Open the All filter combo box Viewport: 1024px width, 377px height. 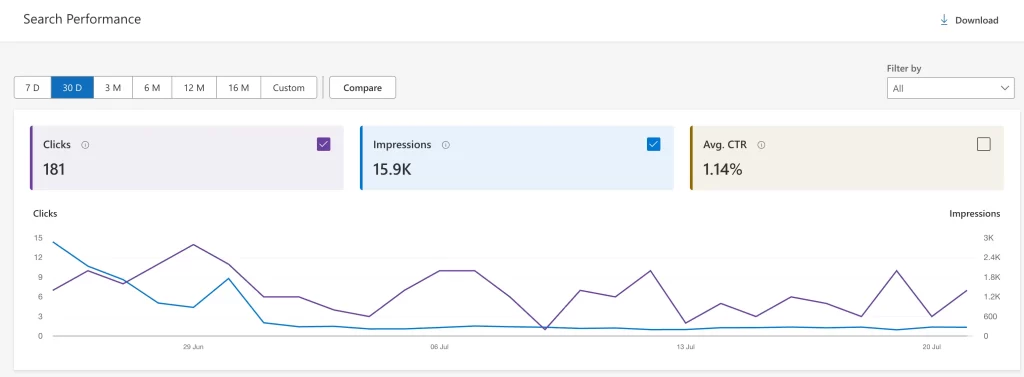pyautogui.click(x=950, y=88)
